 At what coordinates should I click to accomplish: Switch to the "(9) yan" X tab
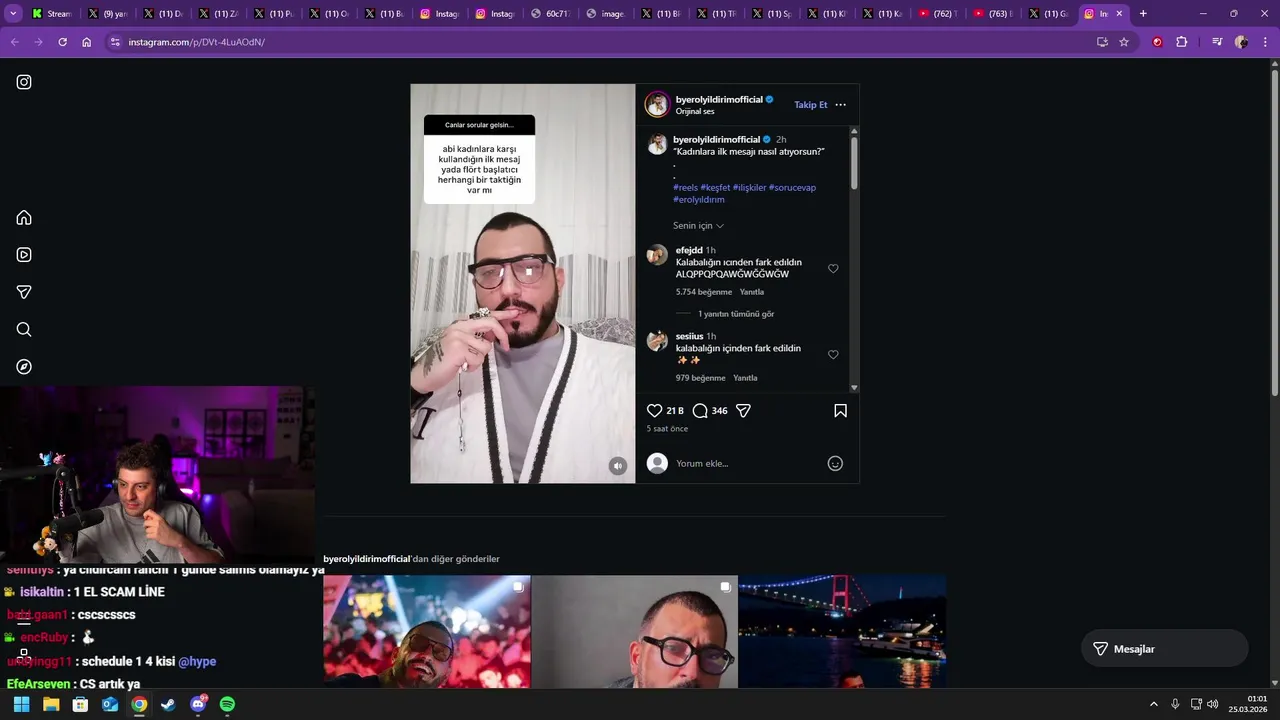[x=107, y=14]
